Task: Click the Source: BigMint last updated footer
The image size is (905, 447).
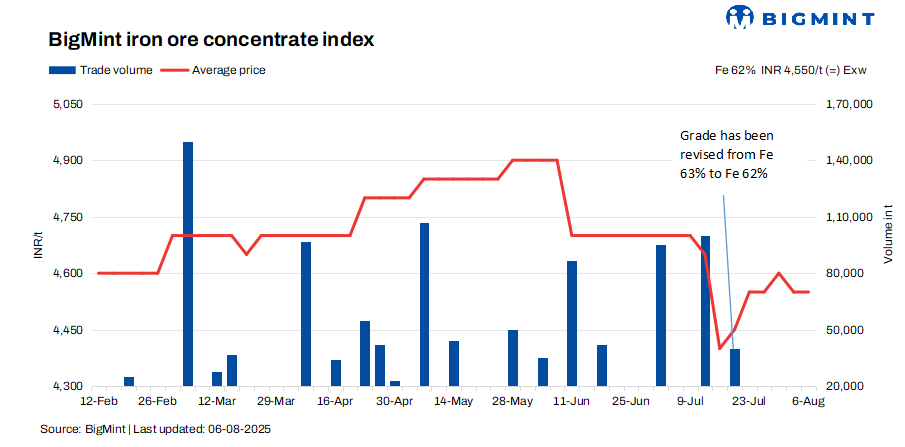Action: (x=155, y=429)
